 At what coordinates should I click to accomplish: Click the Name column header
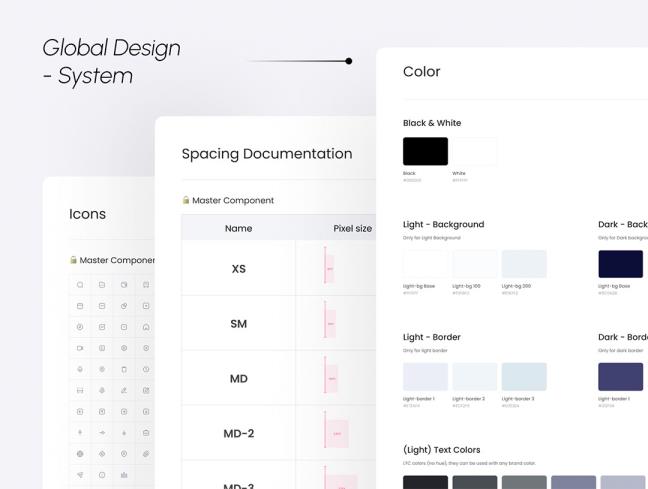pyautogui.click(x=238, y=228)
